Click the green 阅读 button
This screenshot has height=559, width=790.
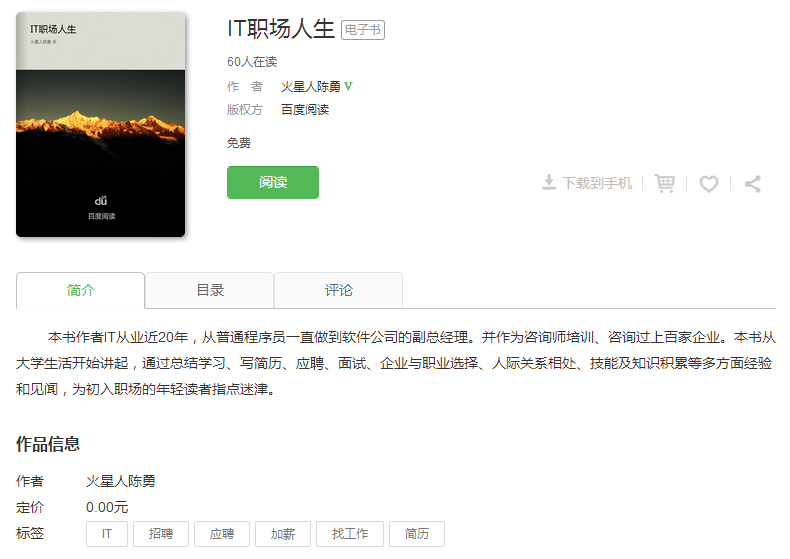click(273, 182)
